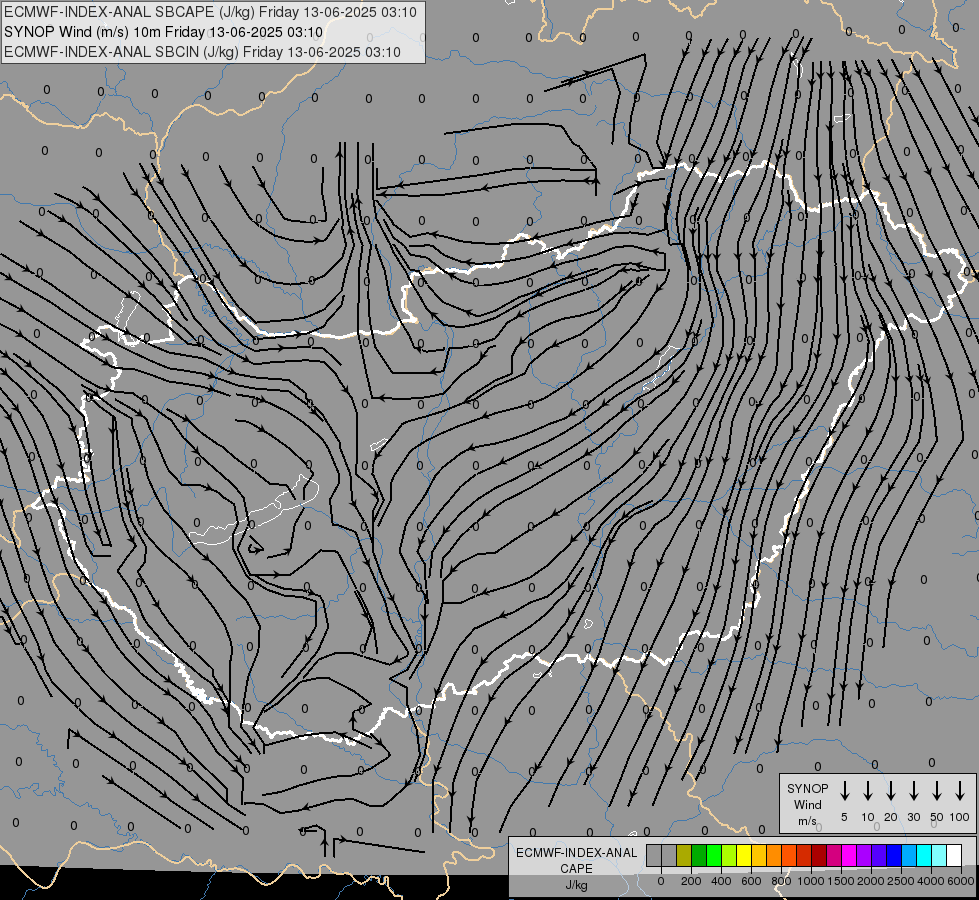Pick the pink-magenta CAPE swatch before 1500
The width and height of the screenshot is (979, 900).
(834, 855)
